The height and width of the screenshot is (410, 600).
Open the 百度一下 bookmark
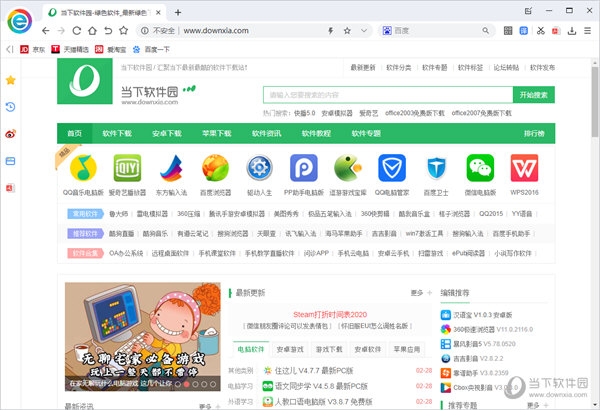click(151, 49)
